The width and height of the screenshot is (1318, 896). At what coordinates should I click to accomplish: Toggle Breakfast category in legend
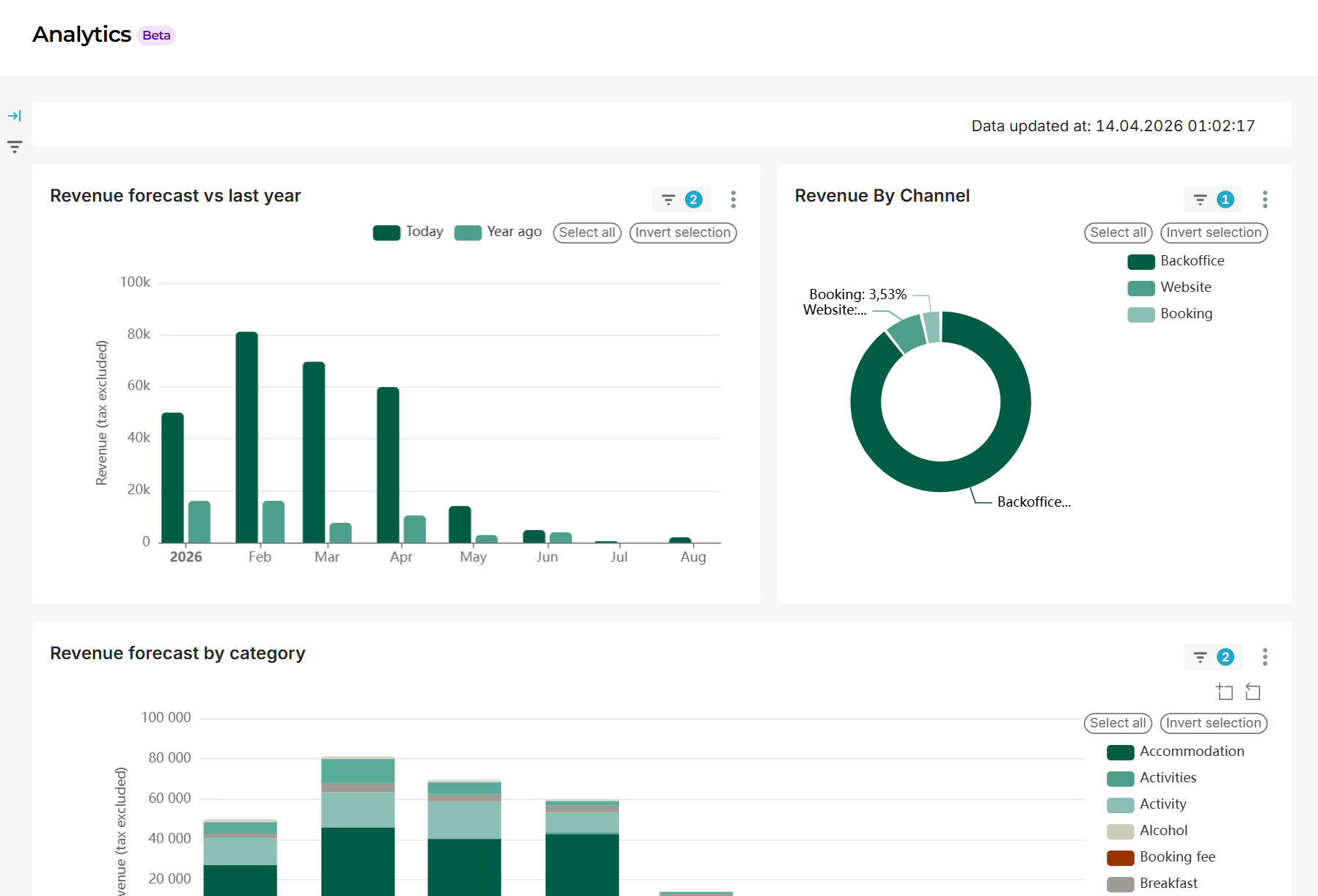(x=1152, y=884)
